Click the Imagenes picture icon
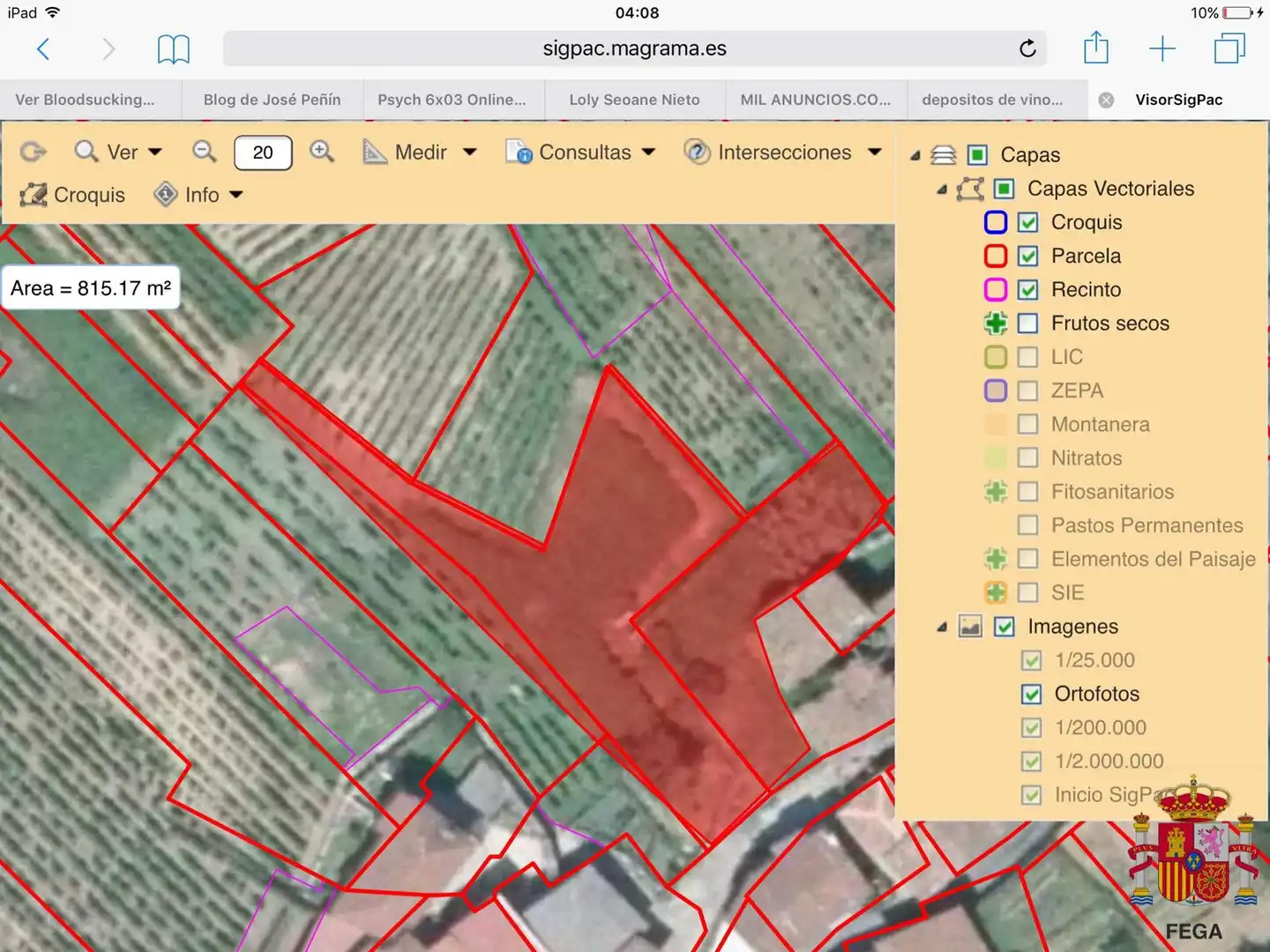The image size is (1270, 952). tap(970, 627)
